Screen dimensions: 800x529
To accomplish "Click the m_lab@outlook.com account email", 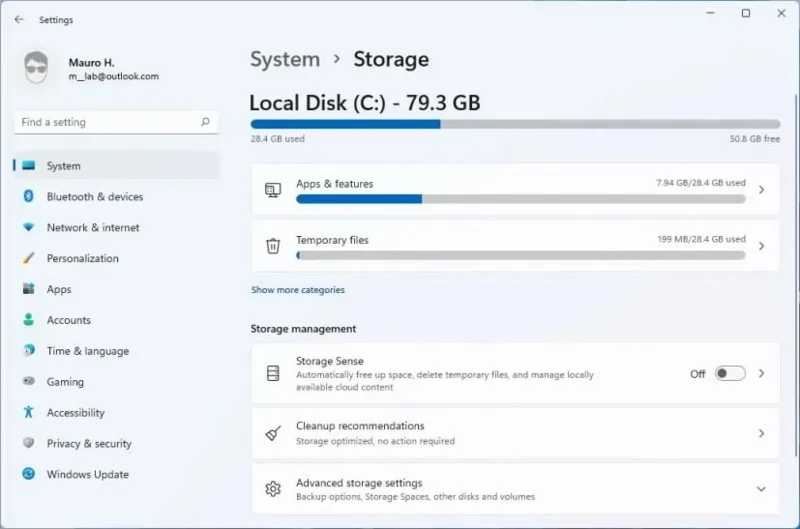I will click(114, 76).
